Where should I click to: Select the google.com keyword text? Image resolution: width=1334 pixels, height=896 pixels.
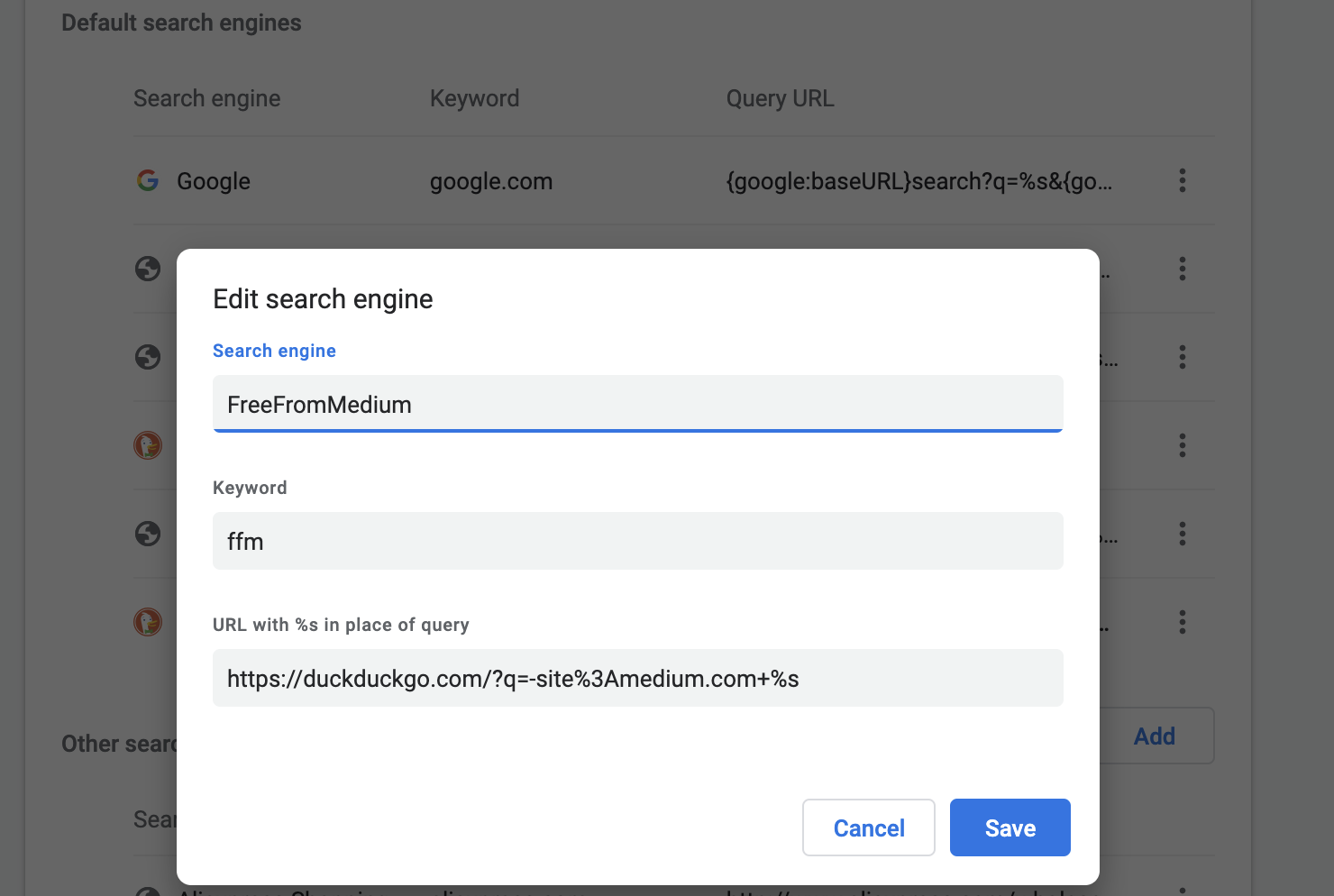pos(491,181)
